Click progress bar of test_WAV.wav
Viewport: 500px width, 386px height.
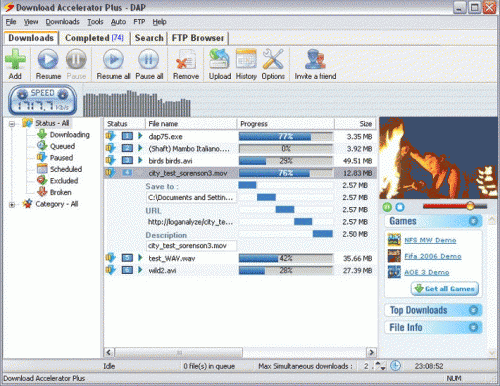286,258
